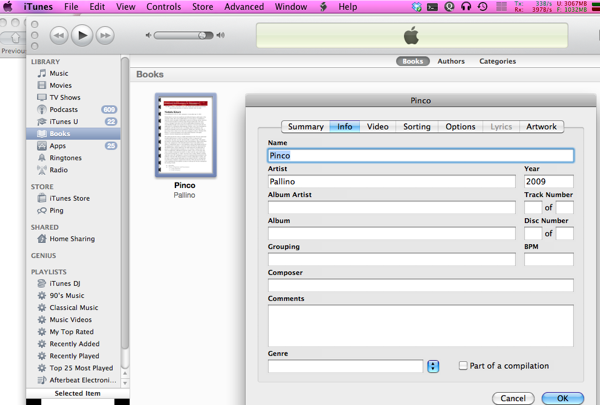Open File menu

click(71, 7)
